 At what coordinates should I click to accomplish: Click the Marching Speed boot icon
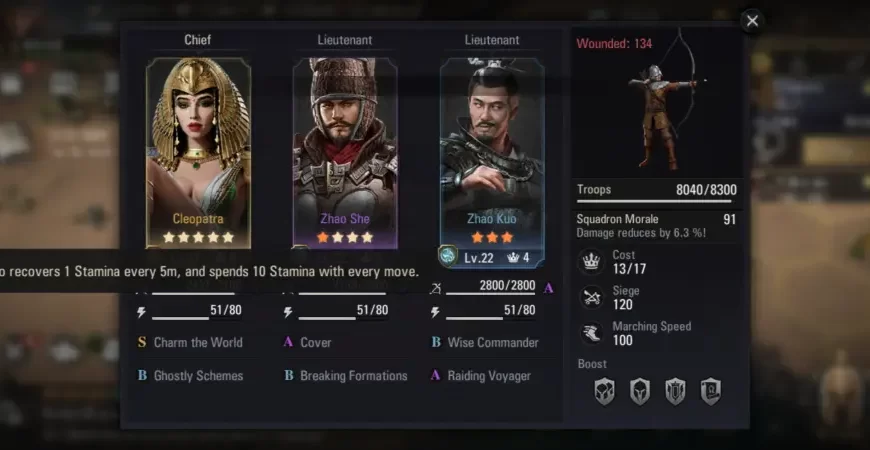pos(591,333)
